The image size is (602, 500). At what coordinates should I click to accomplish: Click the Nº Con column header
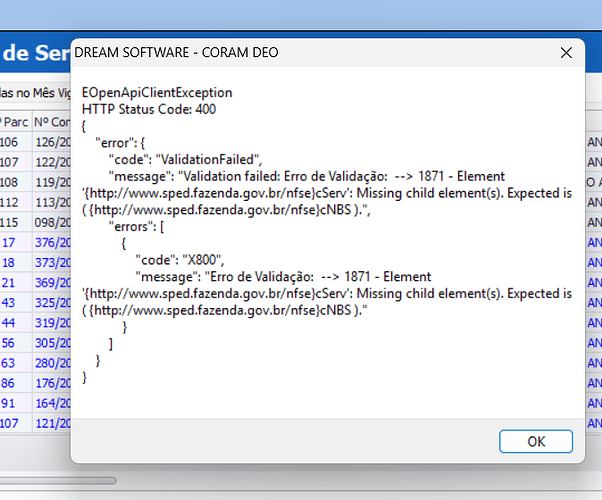(x=51, y=122)
